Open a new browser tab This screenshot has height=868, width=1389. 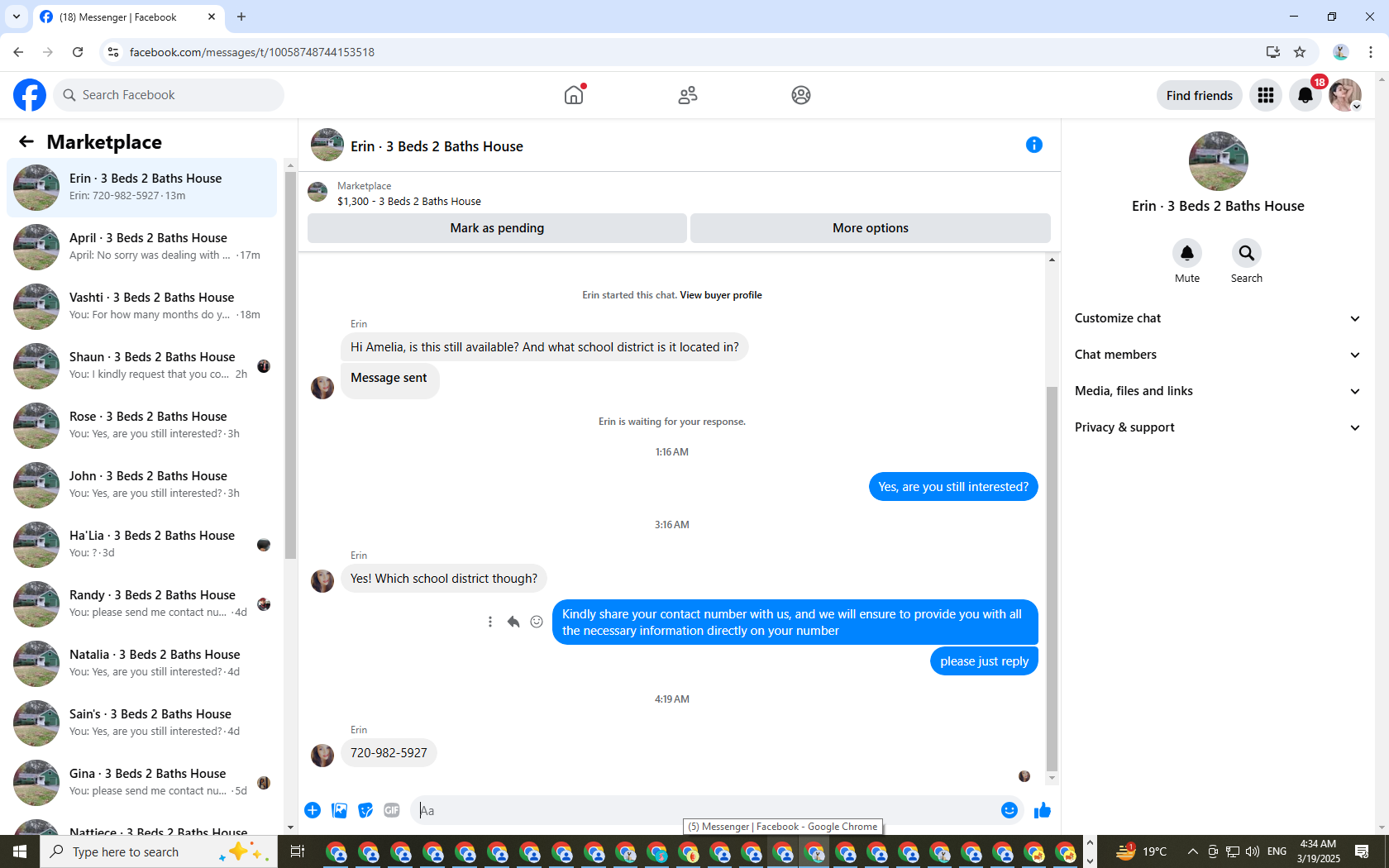tap(241, 17)
